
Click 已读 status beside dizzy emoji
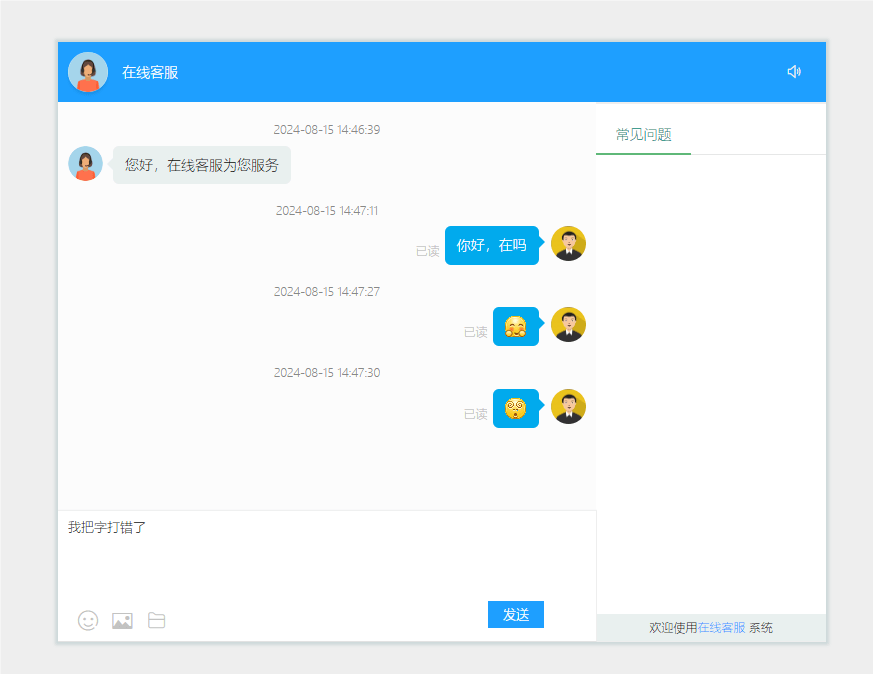(475, 414)
